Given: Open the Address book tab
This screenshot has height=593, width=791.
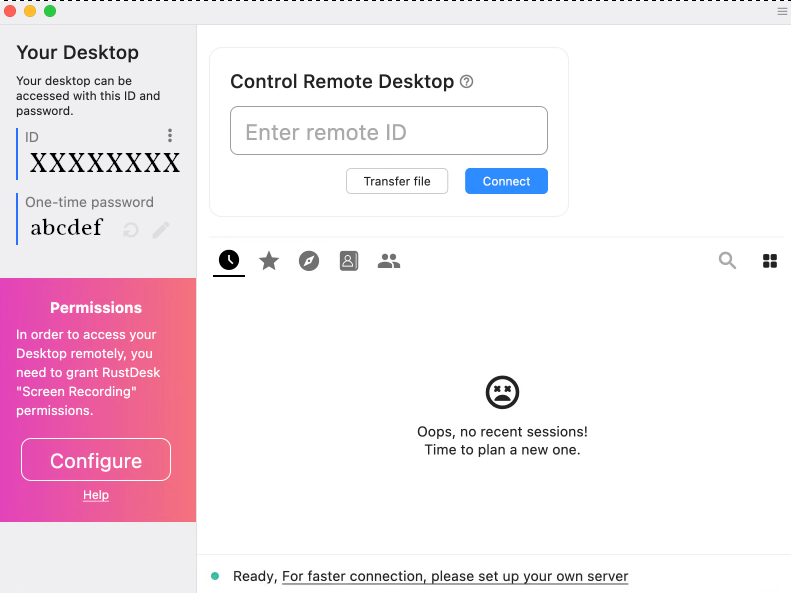Looking at the screenshot, I should (348, 261).
